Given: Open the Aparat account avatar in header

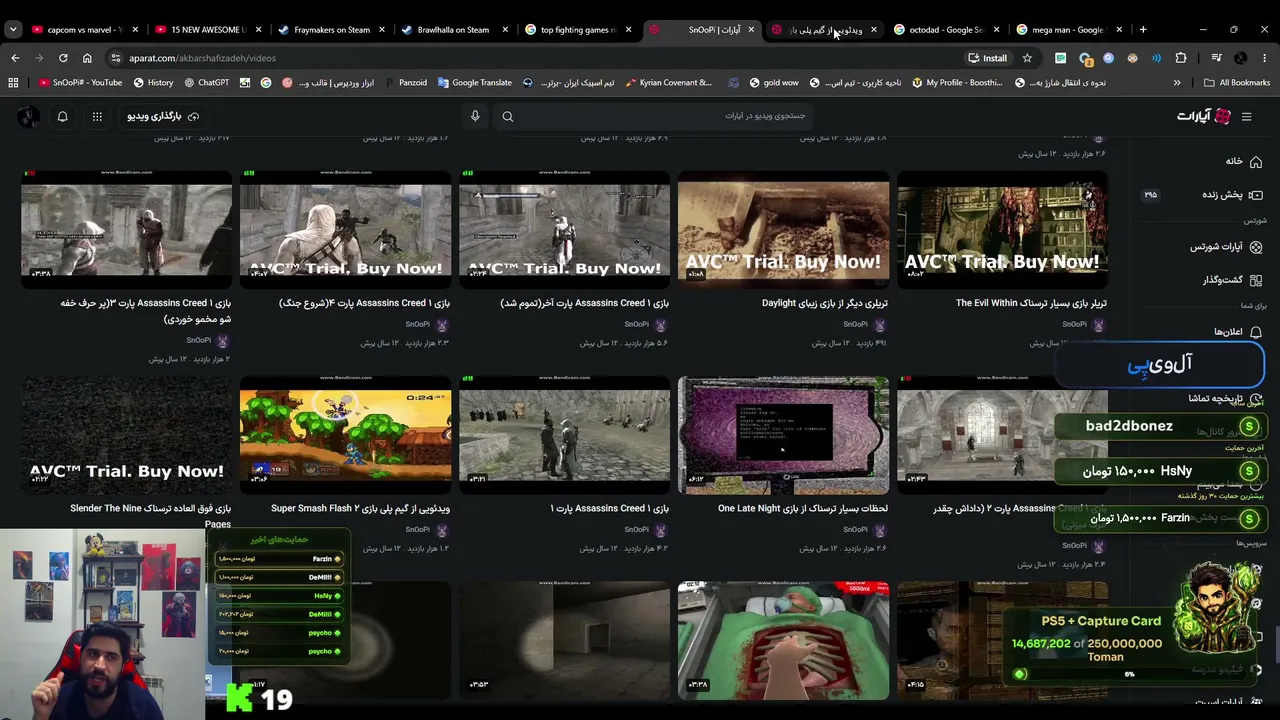Looking at the screenshot, I should pos(27,117).
